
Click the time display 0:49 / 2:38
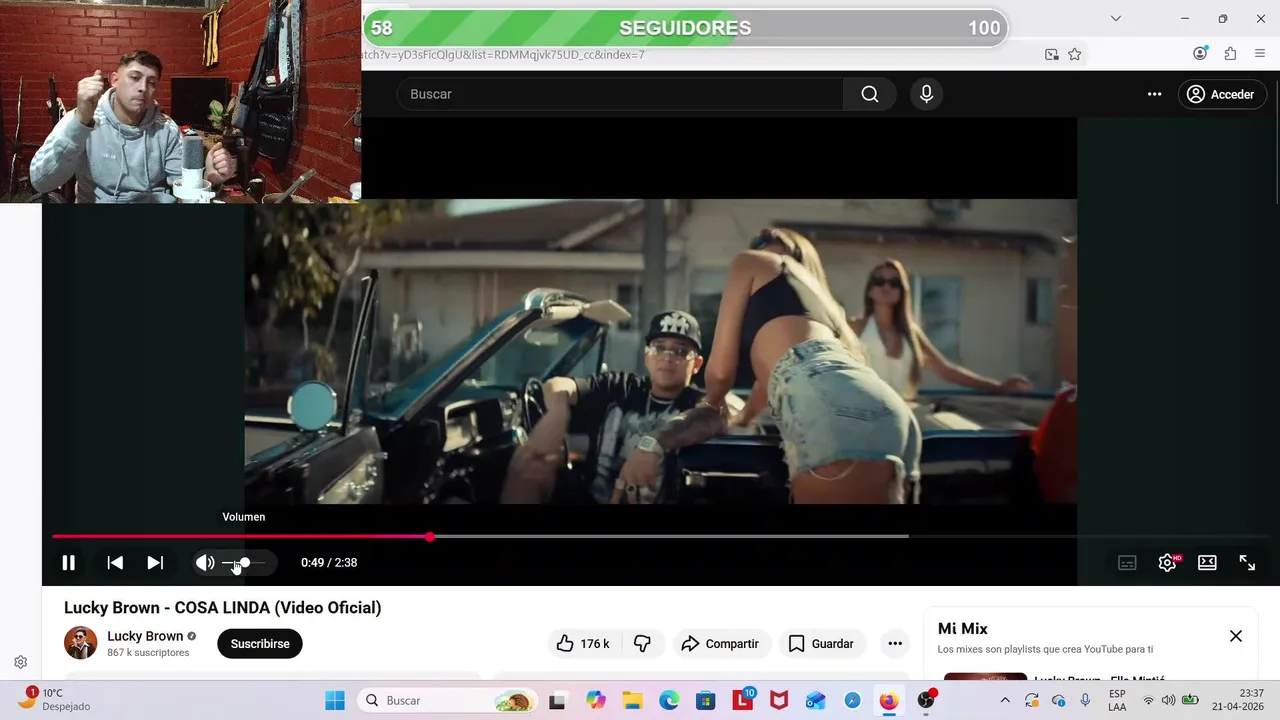click(x=329, y=563)
